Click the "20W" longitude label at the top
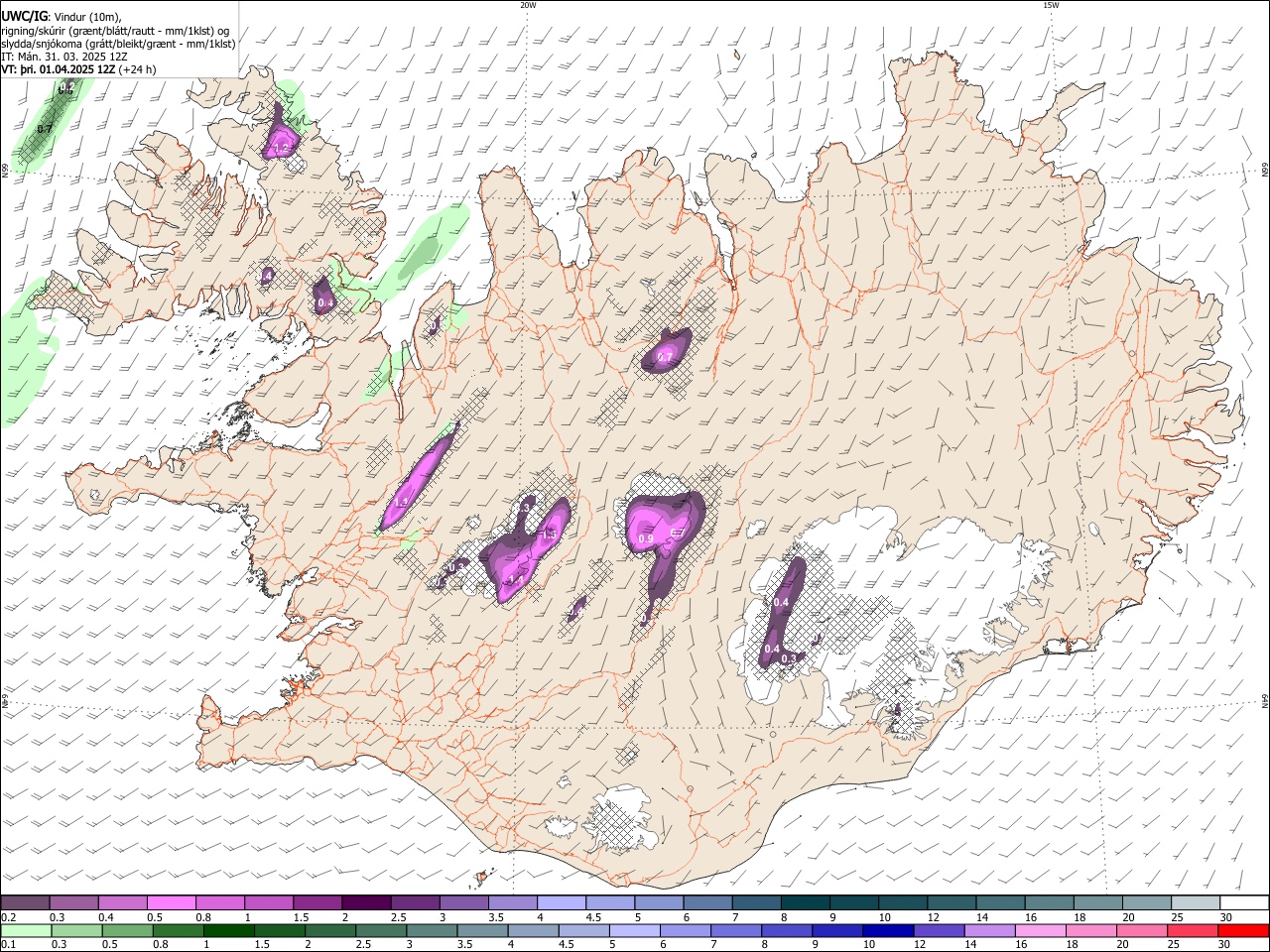 click(x=528, y=5)
